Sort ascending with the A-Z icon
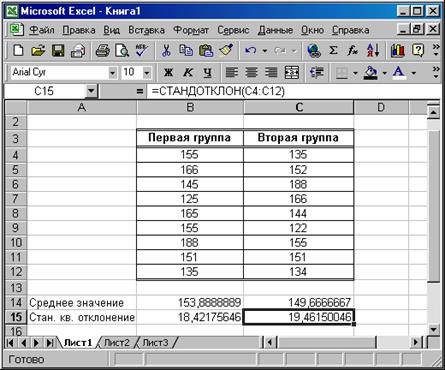 click(373, 51)
